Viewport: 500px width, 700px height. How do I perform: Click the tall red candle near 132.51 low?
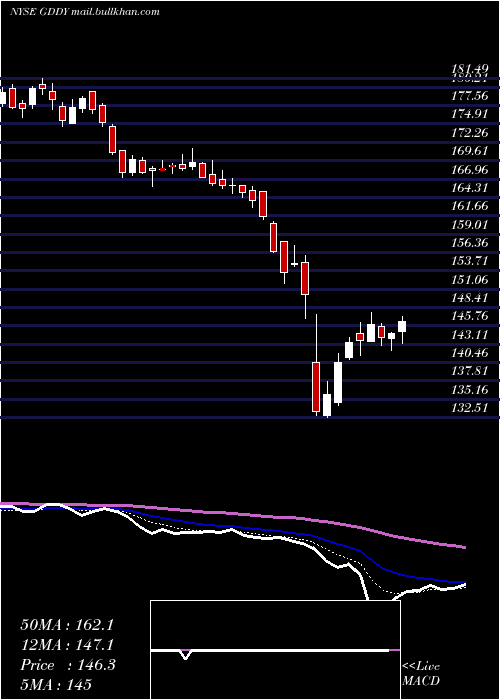(x=316, y=387)
